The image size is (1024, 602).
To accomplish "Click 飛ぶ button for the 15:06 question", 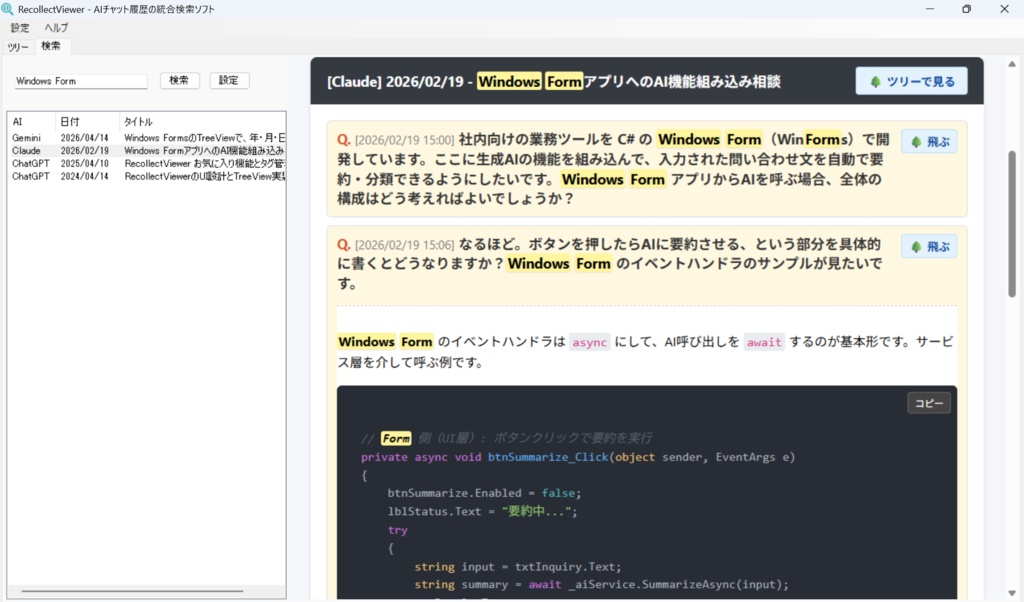I will (x=929, y=247).
